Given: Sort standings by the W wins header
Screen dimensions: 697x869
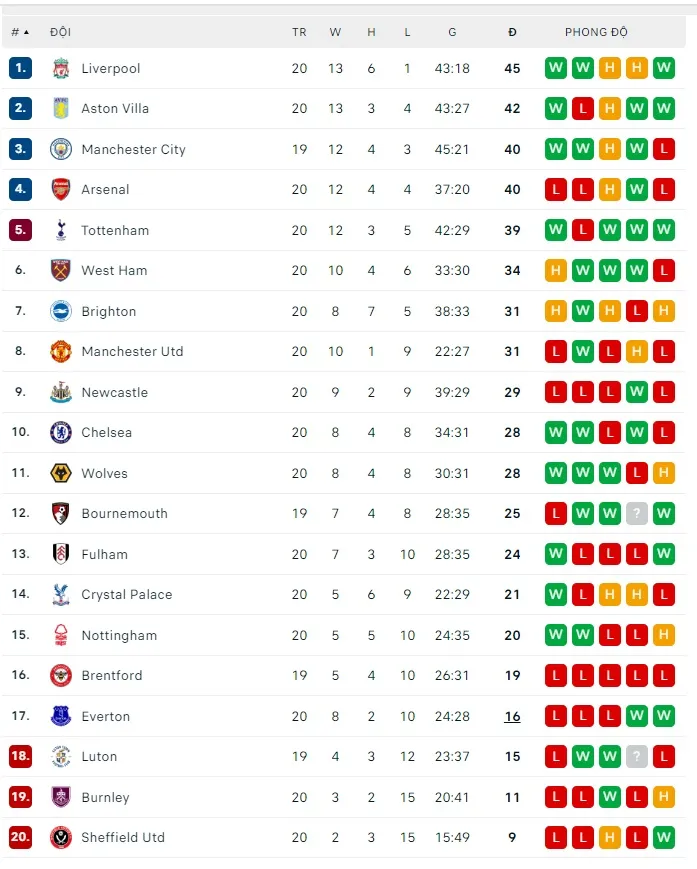Looking at the screenshot, I should pyautogui.click(x=335, y=32).
